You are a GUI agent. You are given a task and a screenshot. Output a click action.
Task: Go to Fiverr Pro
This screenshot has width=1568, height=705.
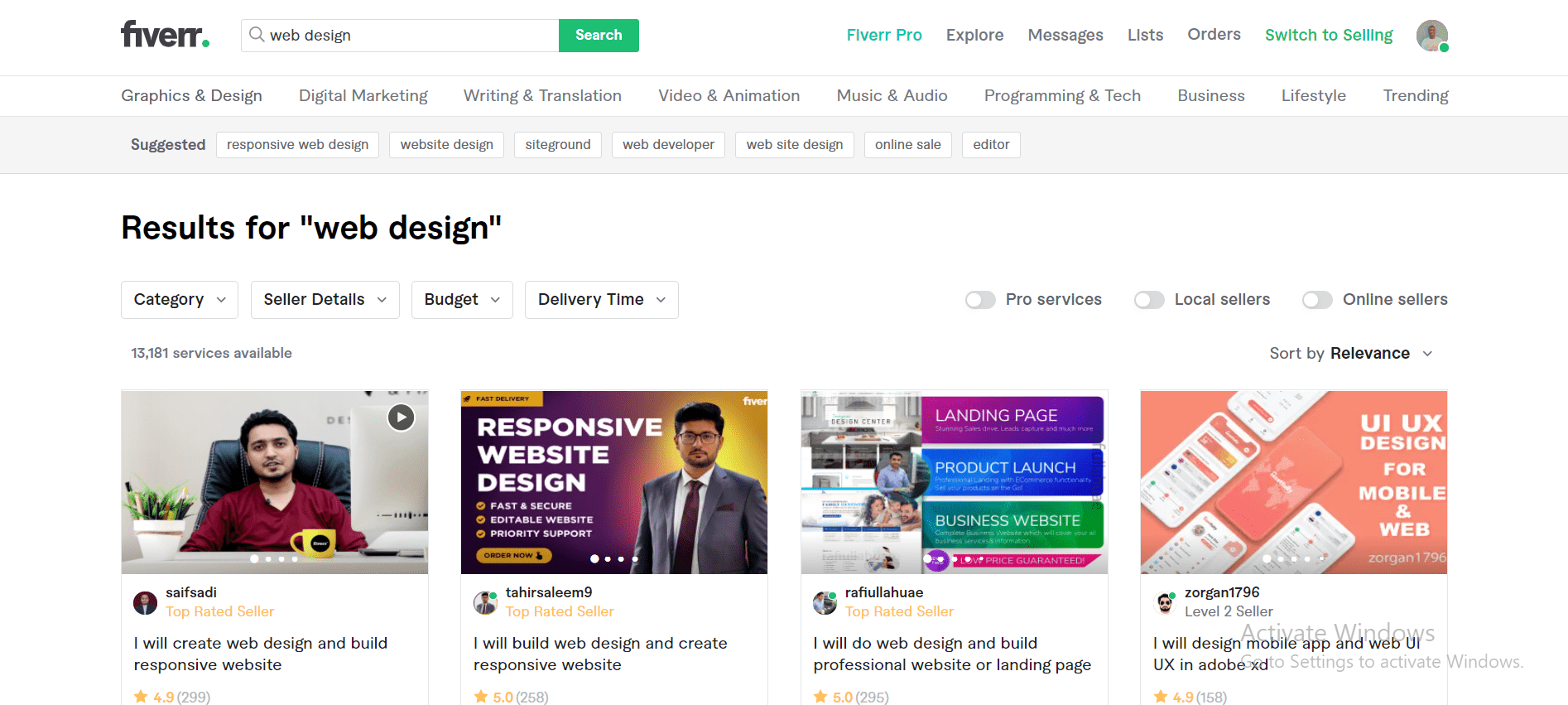pos(884,36)
